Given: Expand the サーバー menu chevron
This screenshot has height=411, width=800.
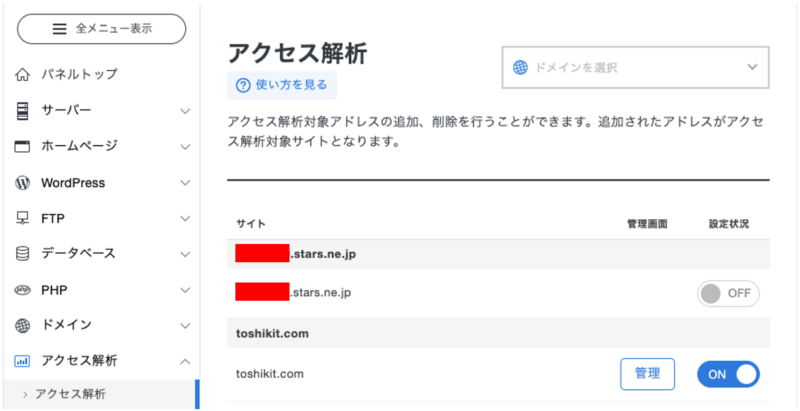Looking at the screenshot, I should [x=185, y=110].
